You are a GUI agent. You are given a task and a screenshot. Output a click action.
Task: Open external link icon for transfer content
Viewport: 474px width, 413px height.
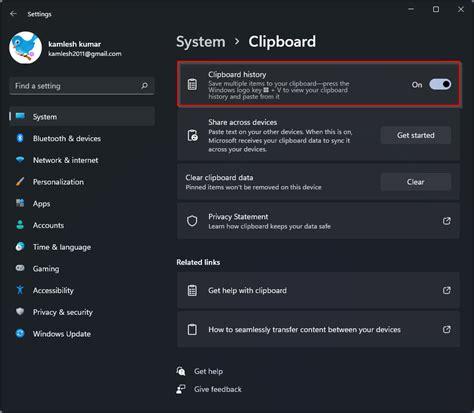click(447, 330)
